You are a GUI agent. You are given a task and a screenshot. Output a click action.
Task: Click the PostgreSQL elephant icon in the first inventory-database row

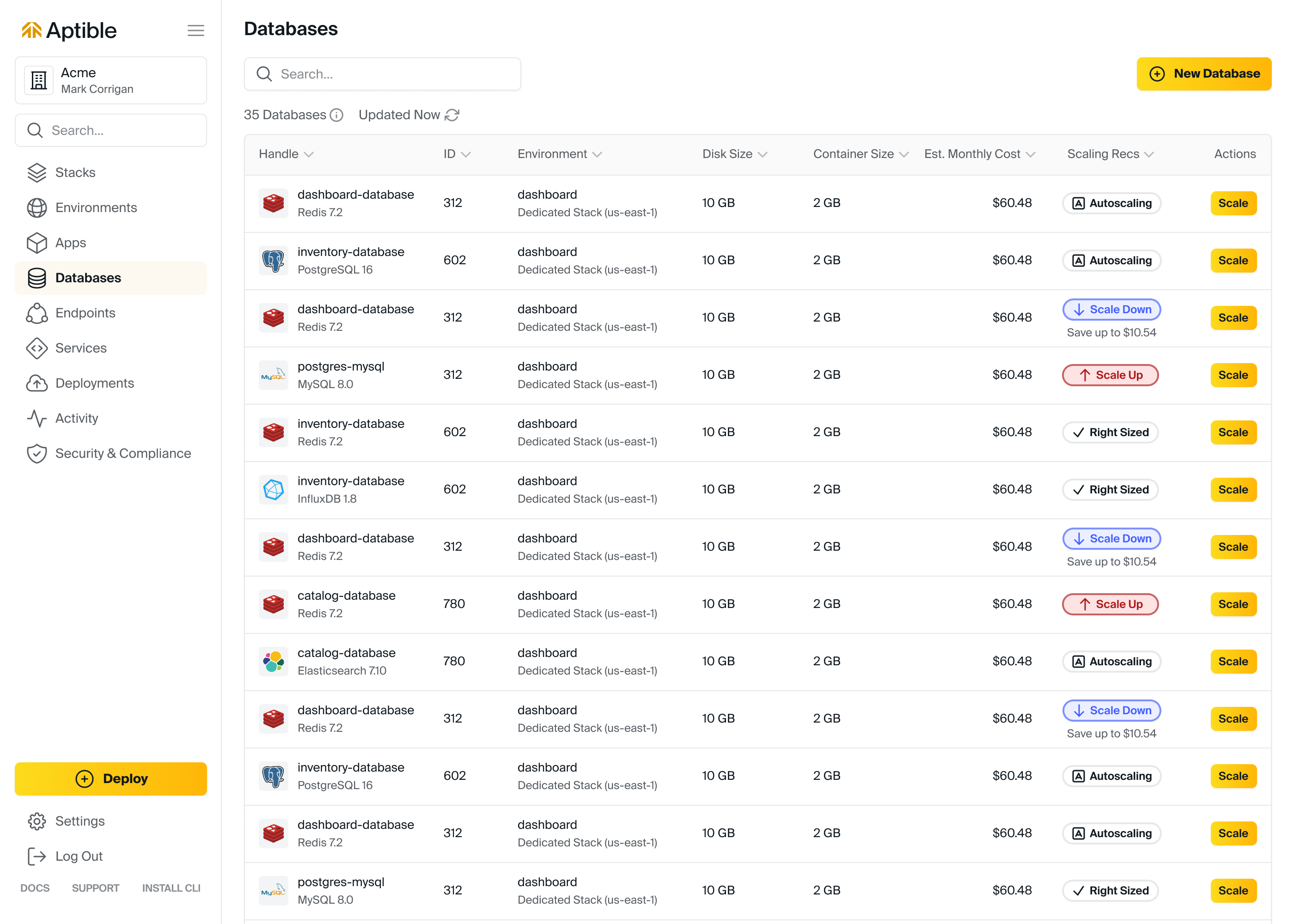pyautogui.click(x=274, y=261)
